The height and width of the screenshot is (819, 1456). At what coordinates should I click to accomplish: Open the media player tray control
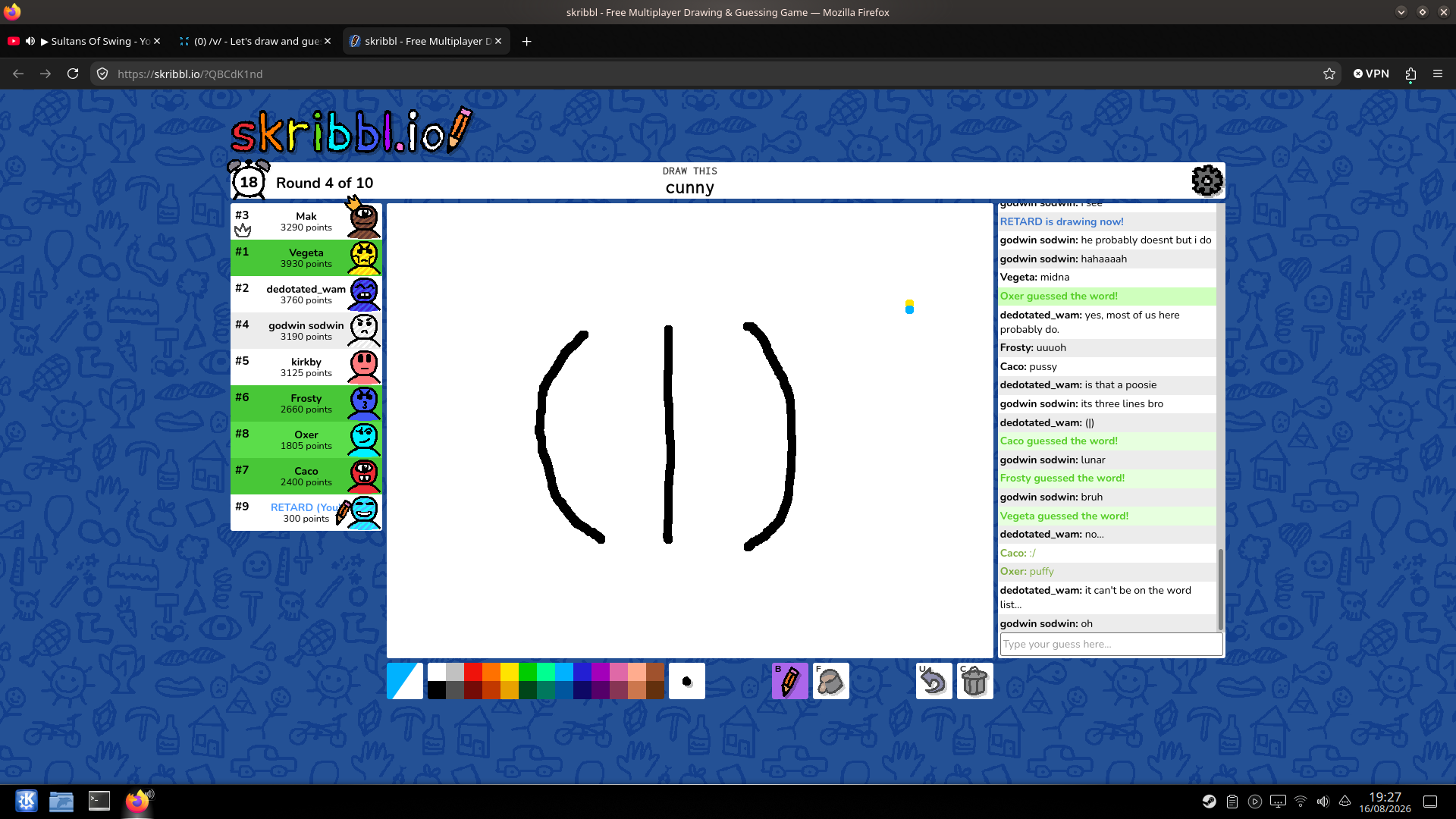click(x=1255, y=802)
